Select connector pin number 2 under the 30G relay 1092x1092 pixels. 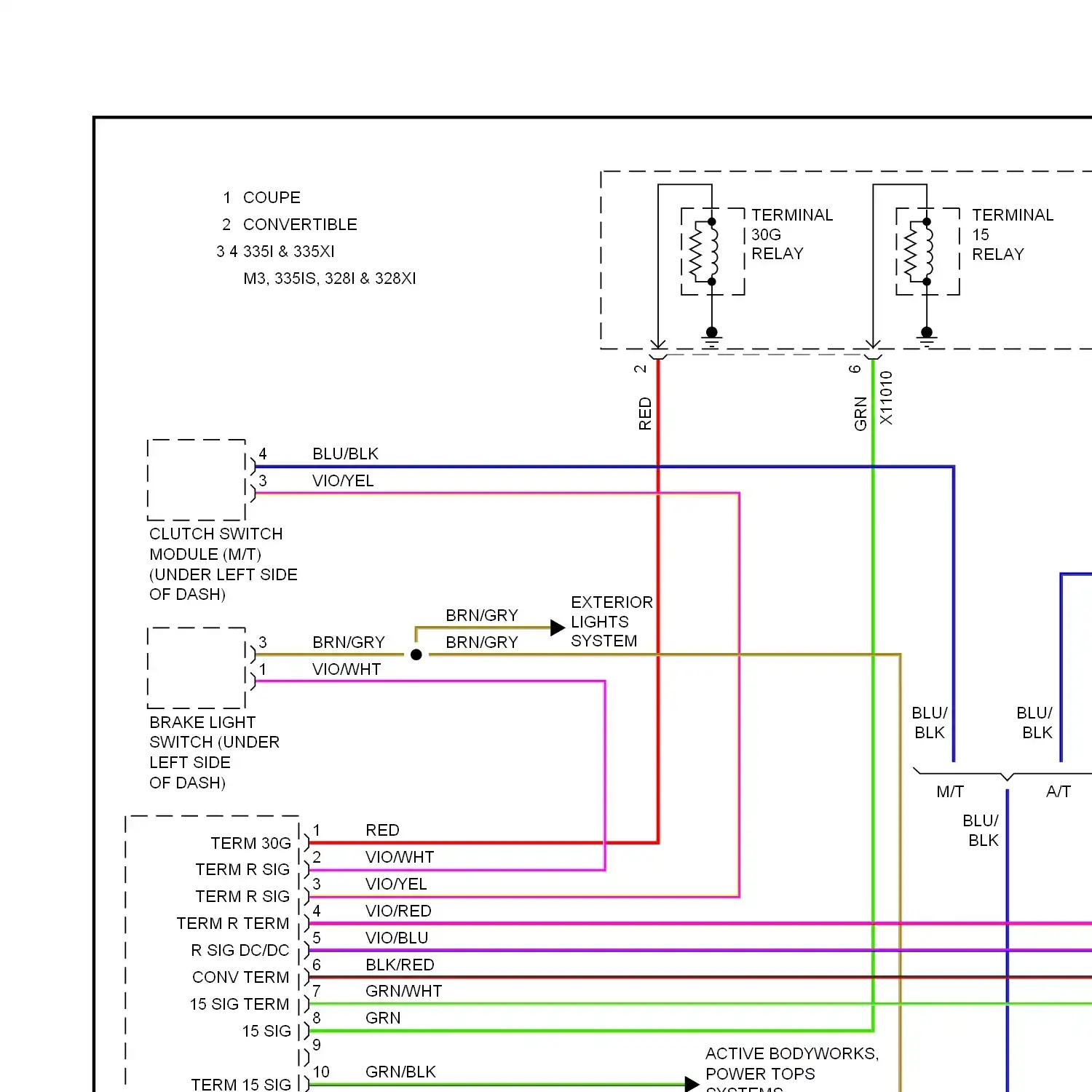tap(640, 369)
